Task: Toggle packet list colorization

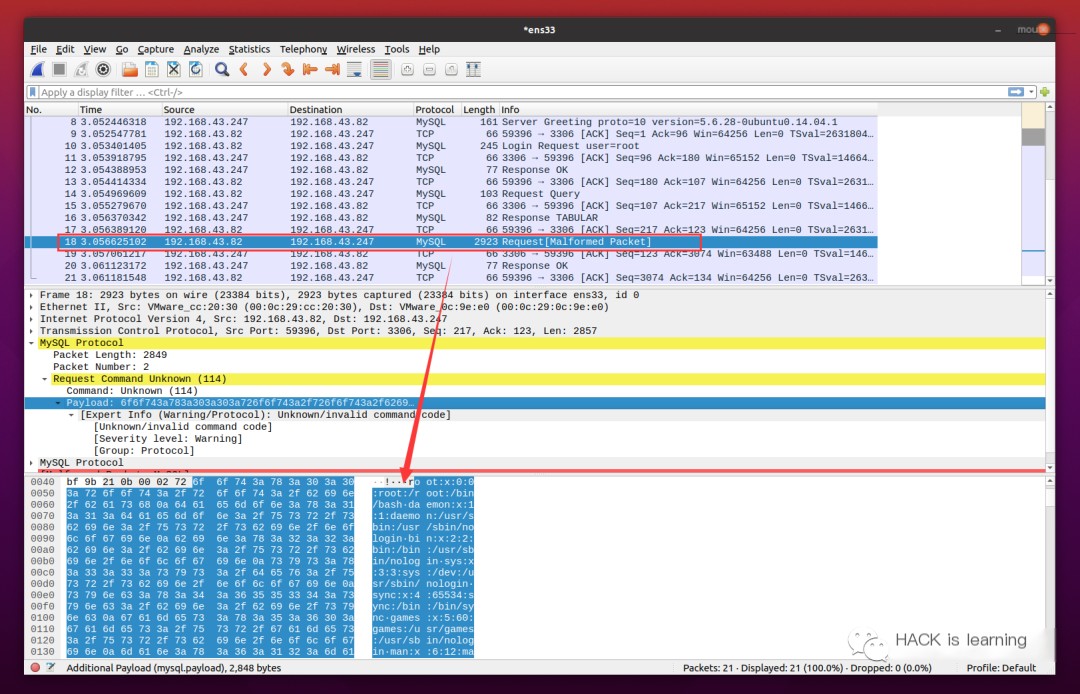Action: pos(380,70)
